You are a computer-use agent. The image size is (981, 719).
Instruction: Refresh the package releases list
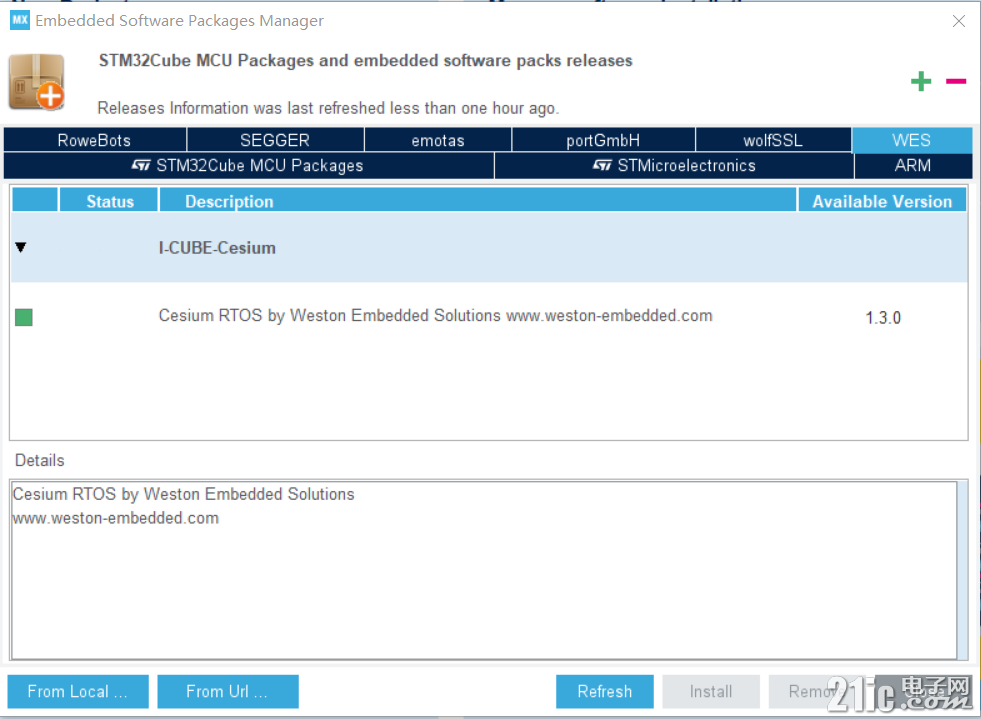tap(605, 691)
